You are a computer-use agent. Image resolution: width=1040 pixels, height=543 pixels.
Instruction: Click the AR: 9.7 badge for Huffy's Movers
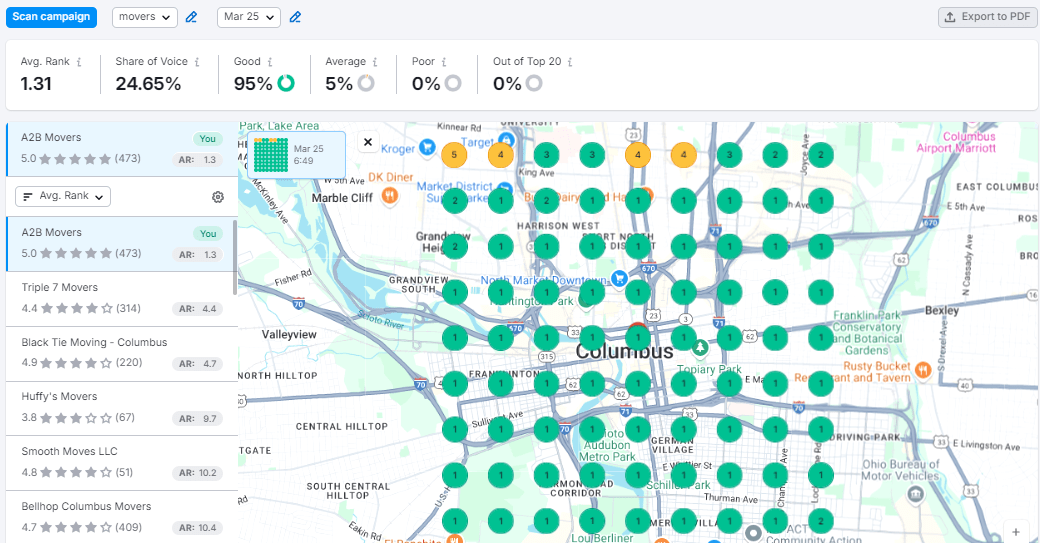[x=197, y=419]
